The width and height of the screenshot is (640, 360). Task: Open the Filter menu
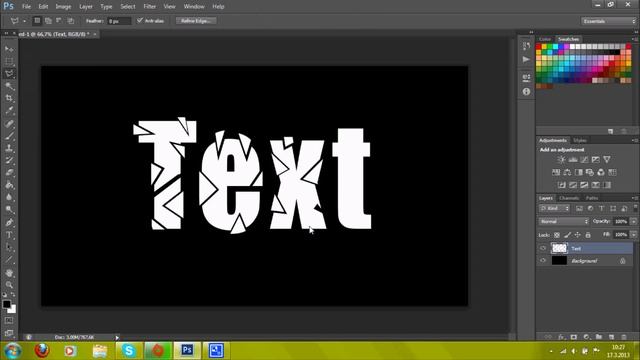tap(149, 7)
